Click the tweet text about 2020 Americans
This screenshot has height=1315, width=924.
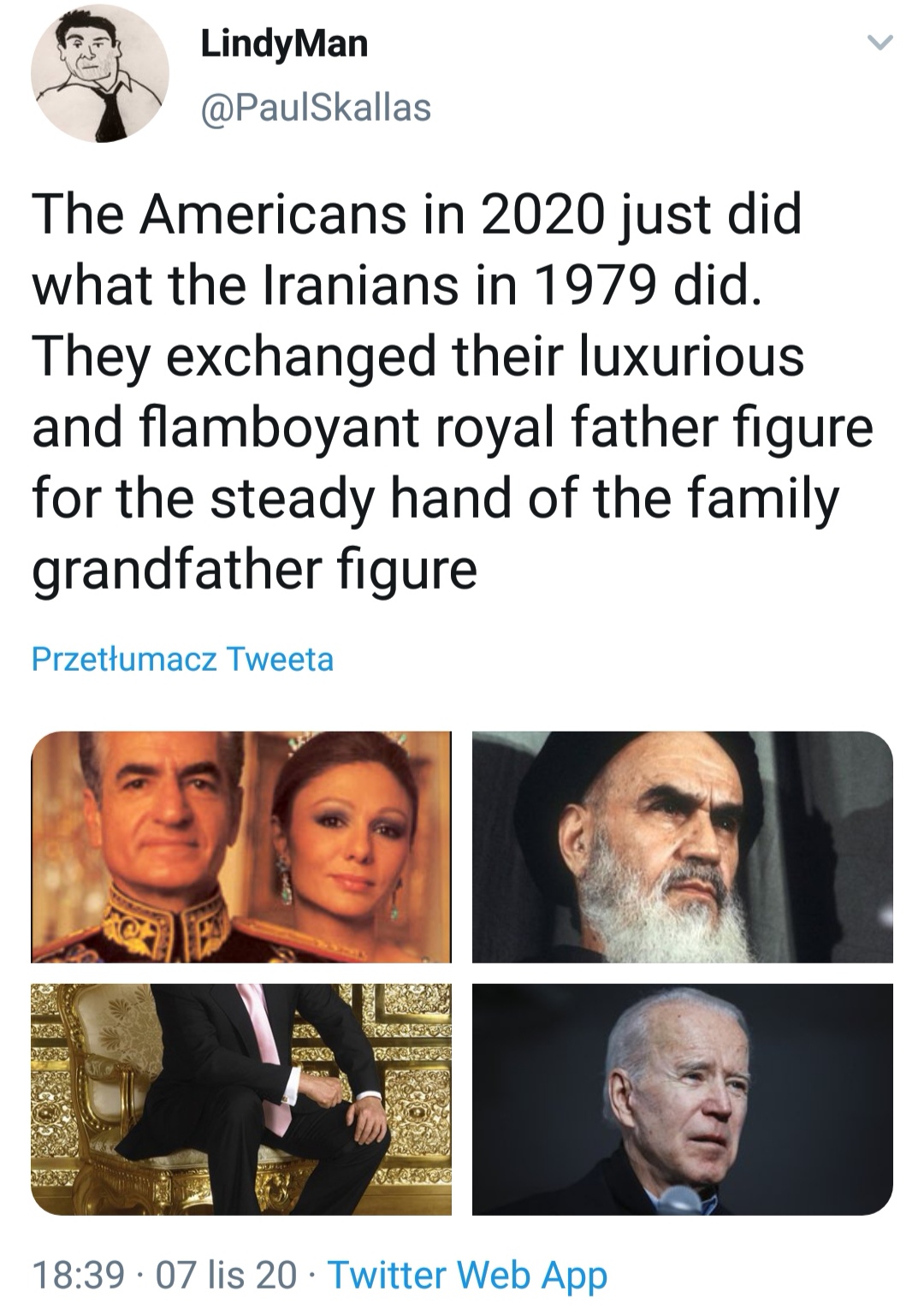point(453,391)
